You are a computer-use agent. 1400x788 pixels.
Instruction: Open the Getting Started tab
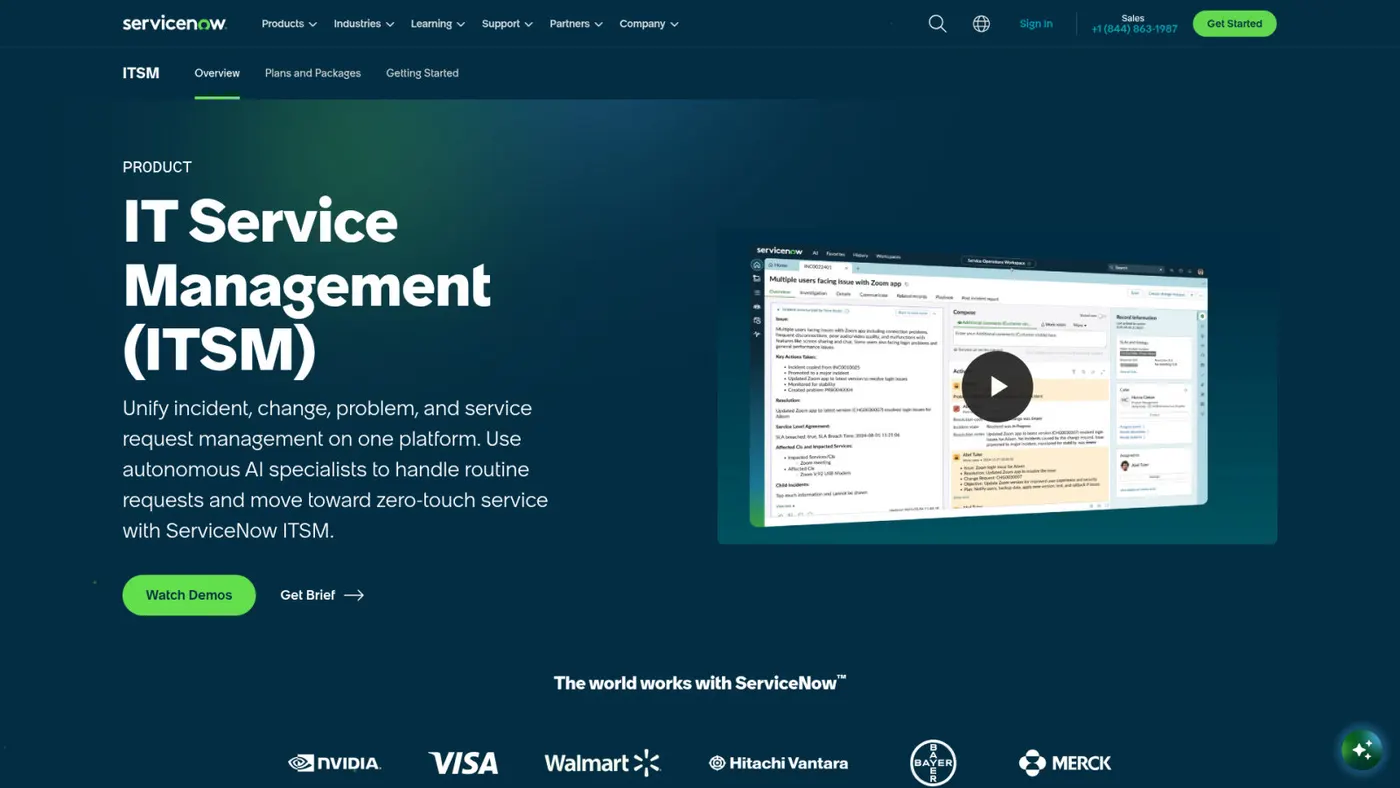tap(422, 73)
